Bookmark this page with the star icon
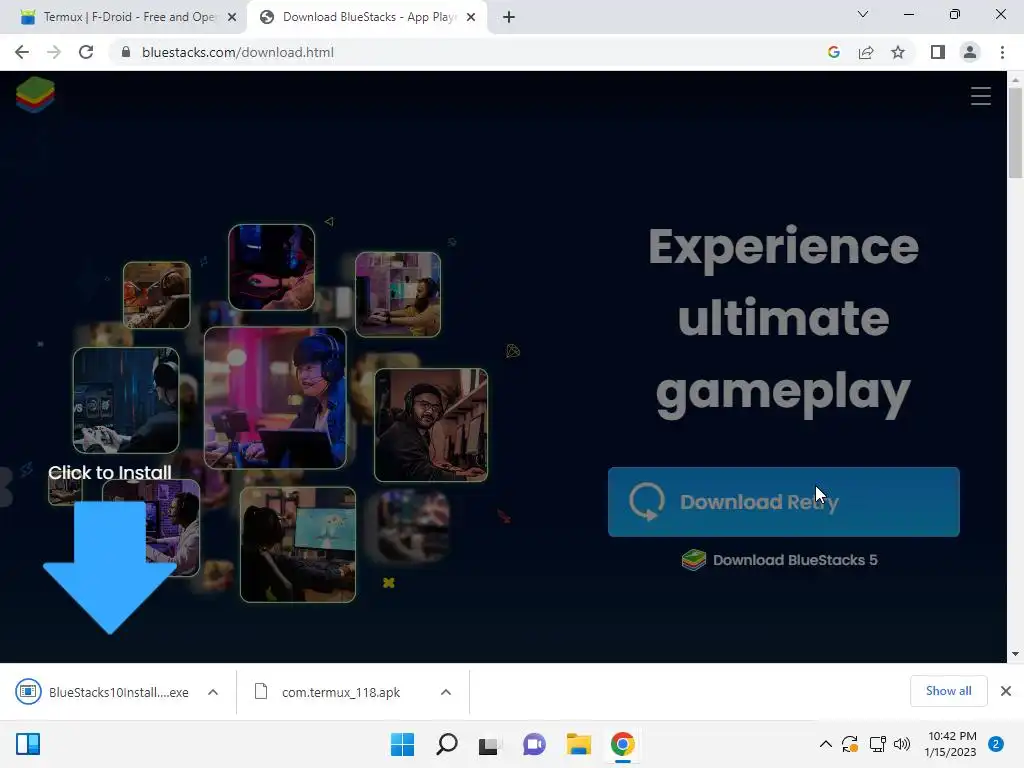Screen dimensions: 1024x768 point(898,52)
